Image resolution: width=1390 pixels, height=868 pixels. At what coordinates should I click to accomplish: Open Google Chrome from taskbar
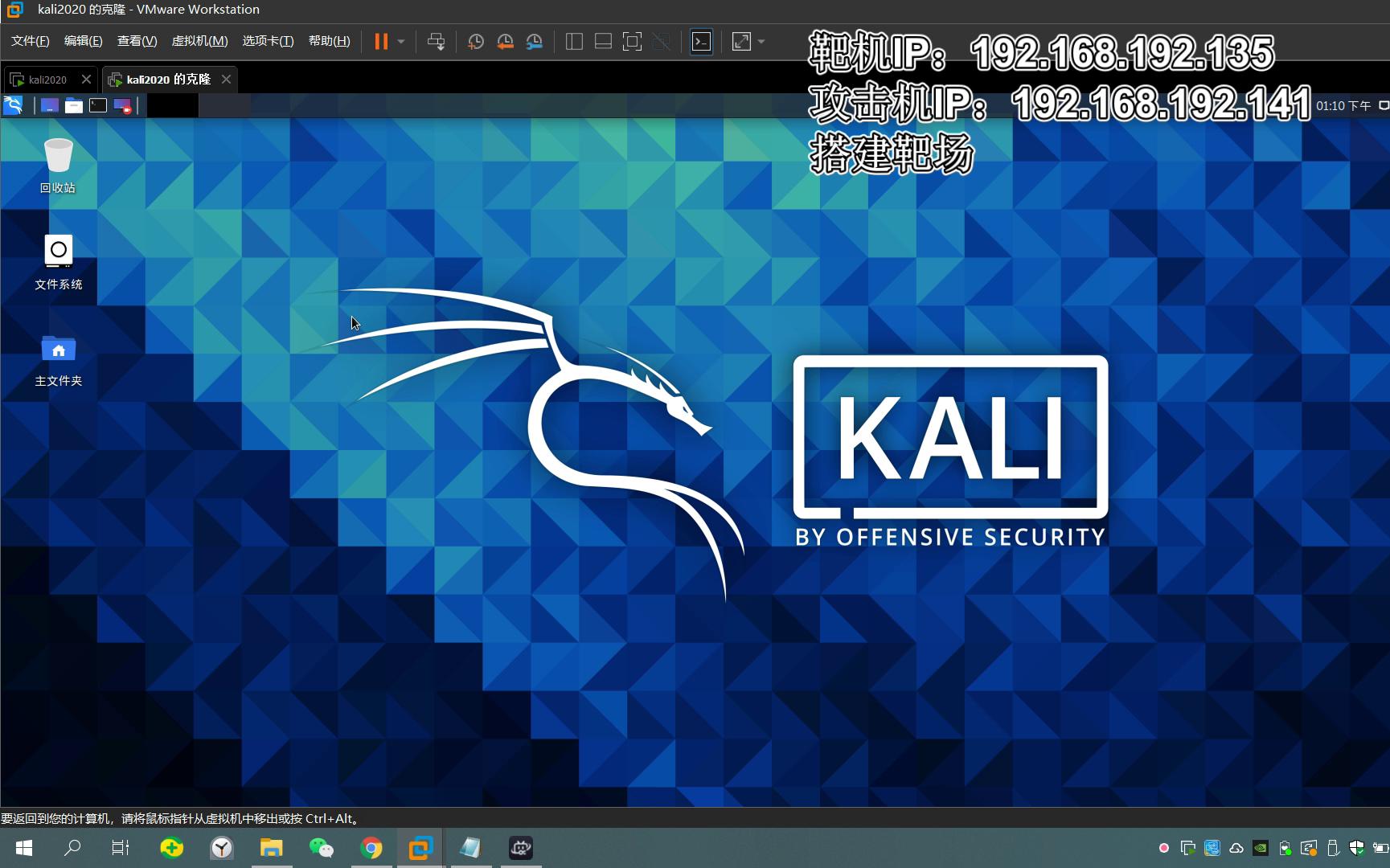(x=371, y=848)
